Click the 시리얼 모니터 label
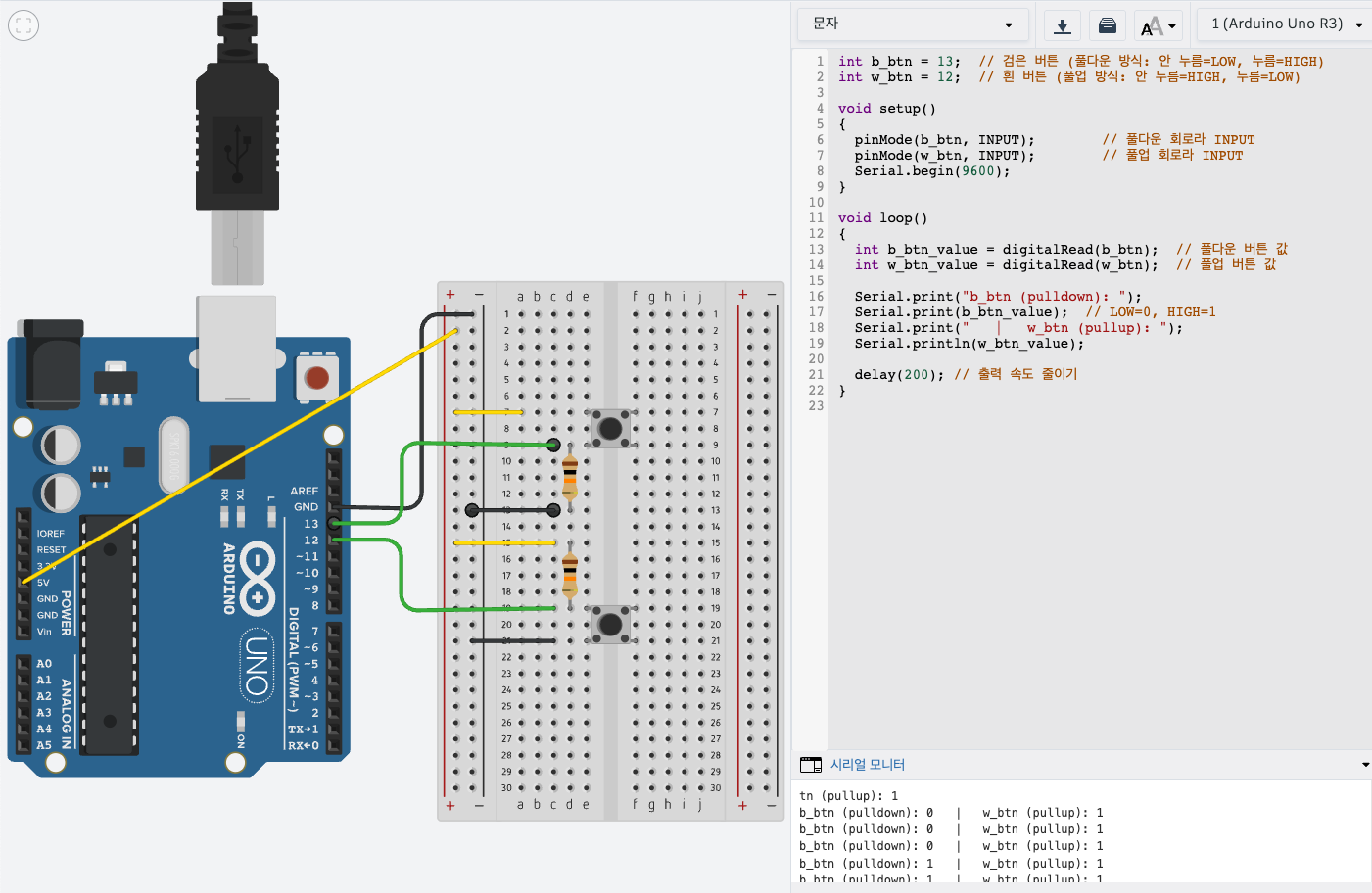Viewport: 1372px width, 893px height. [868, 765]
